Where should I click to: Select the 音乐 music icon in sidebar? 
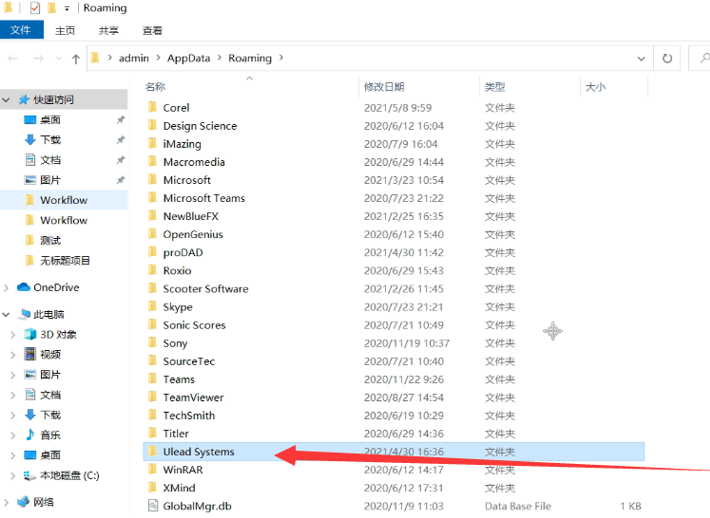click(x=30, y=435)
